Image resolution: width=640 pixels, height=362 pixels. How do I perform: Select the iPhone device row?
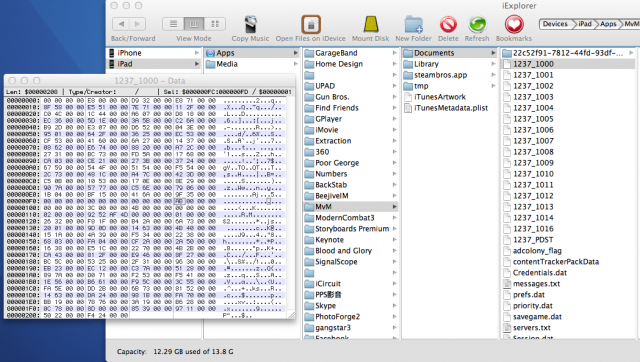click(154, 53)
